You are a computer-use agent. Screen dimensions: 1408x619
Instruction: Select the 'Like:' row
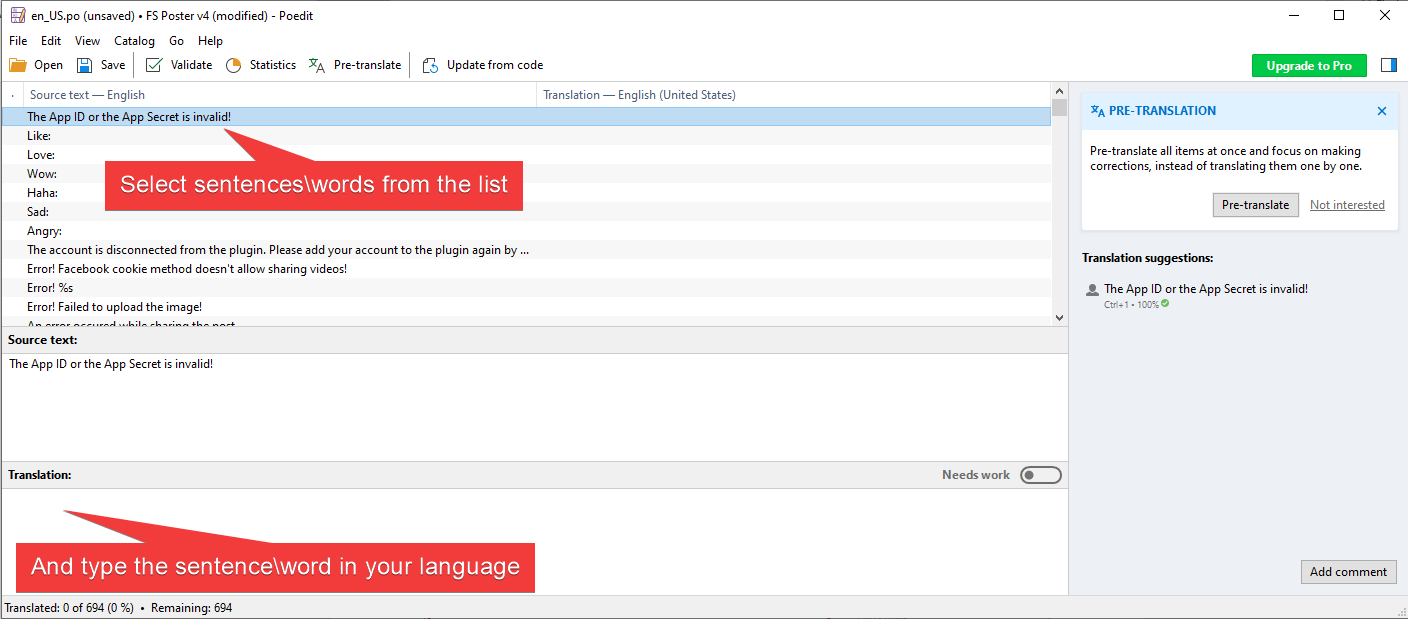526,136
